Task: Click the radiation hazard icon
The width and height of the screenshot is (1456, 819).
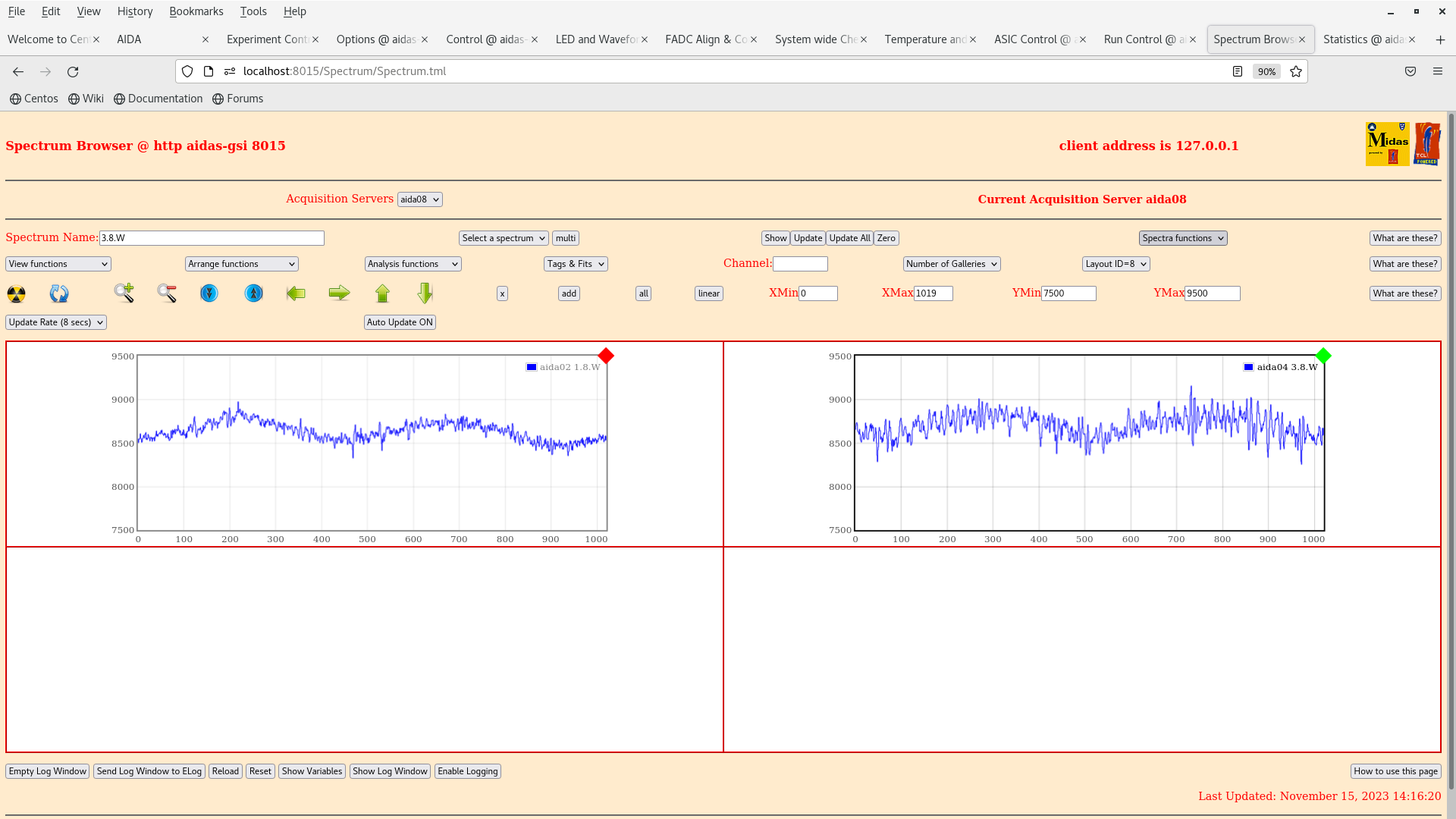Action: pos(16,293)
